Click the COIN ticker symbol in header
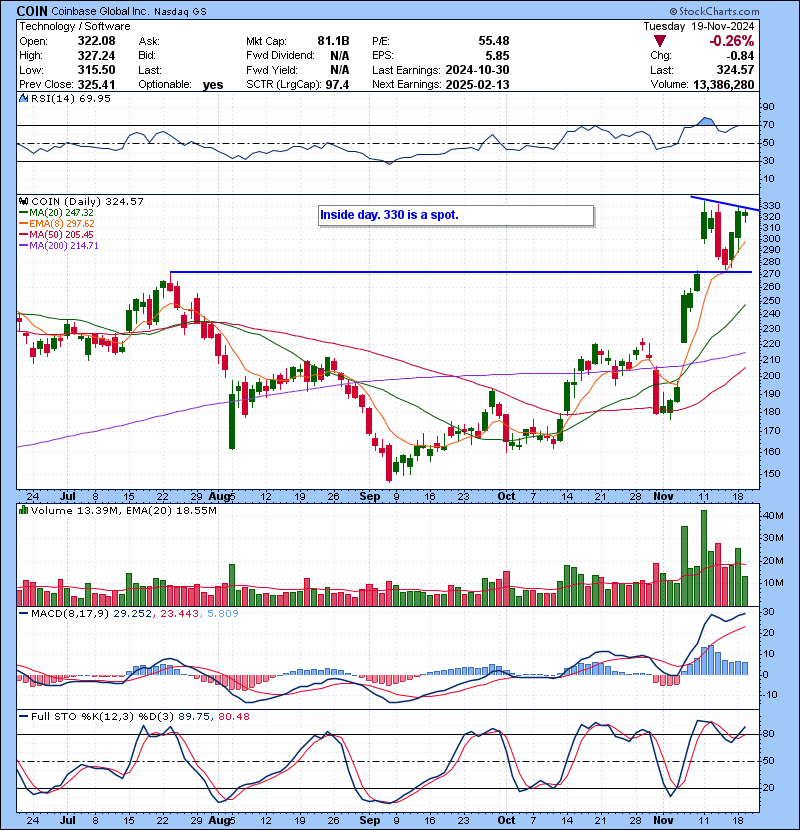 pyautogui.click(x=32, y=11)
